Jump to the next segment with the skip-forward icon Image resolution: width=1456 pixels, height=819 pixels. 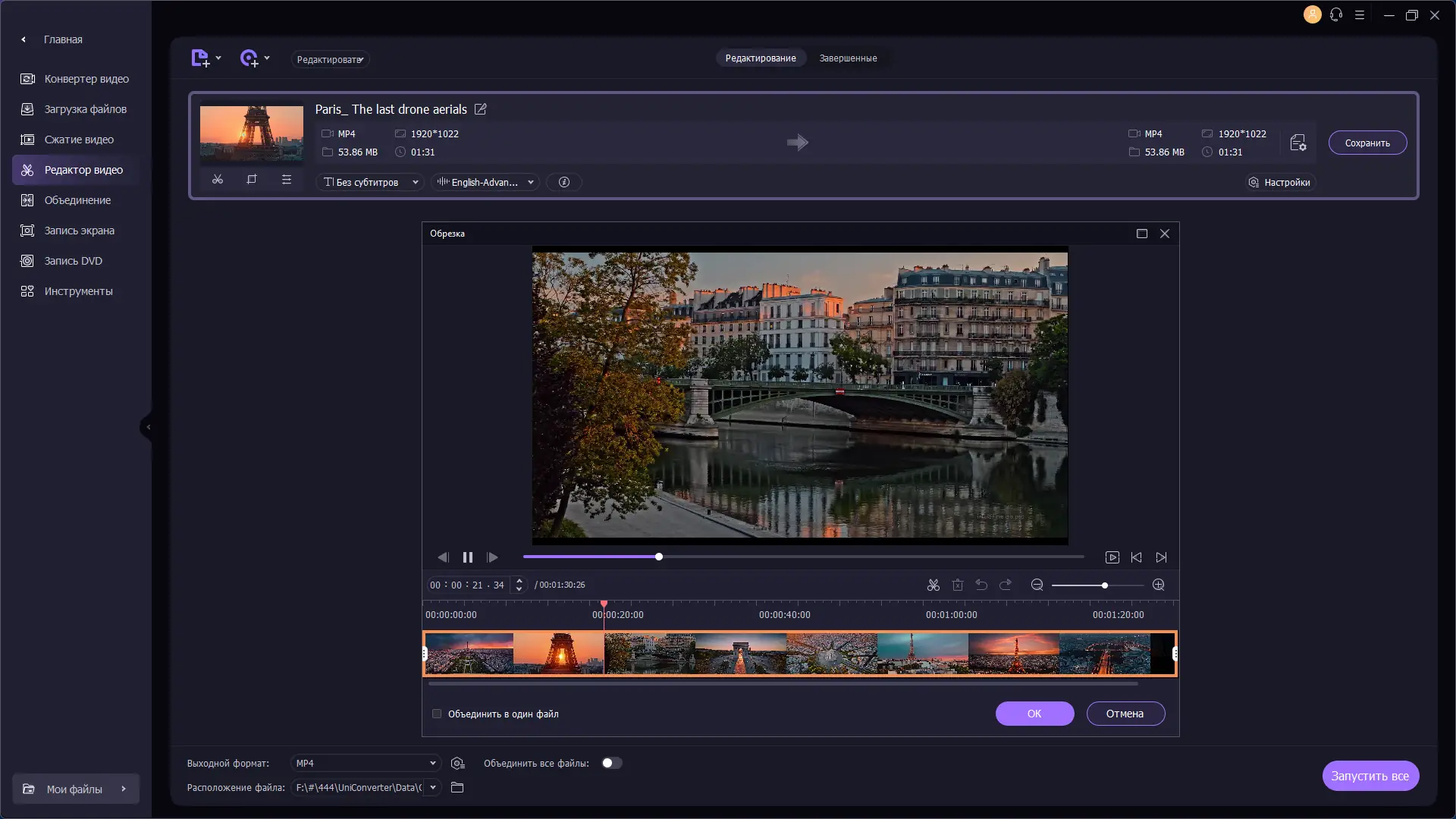1161,557
